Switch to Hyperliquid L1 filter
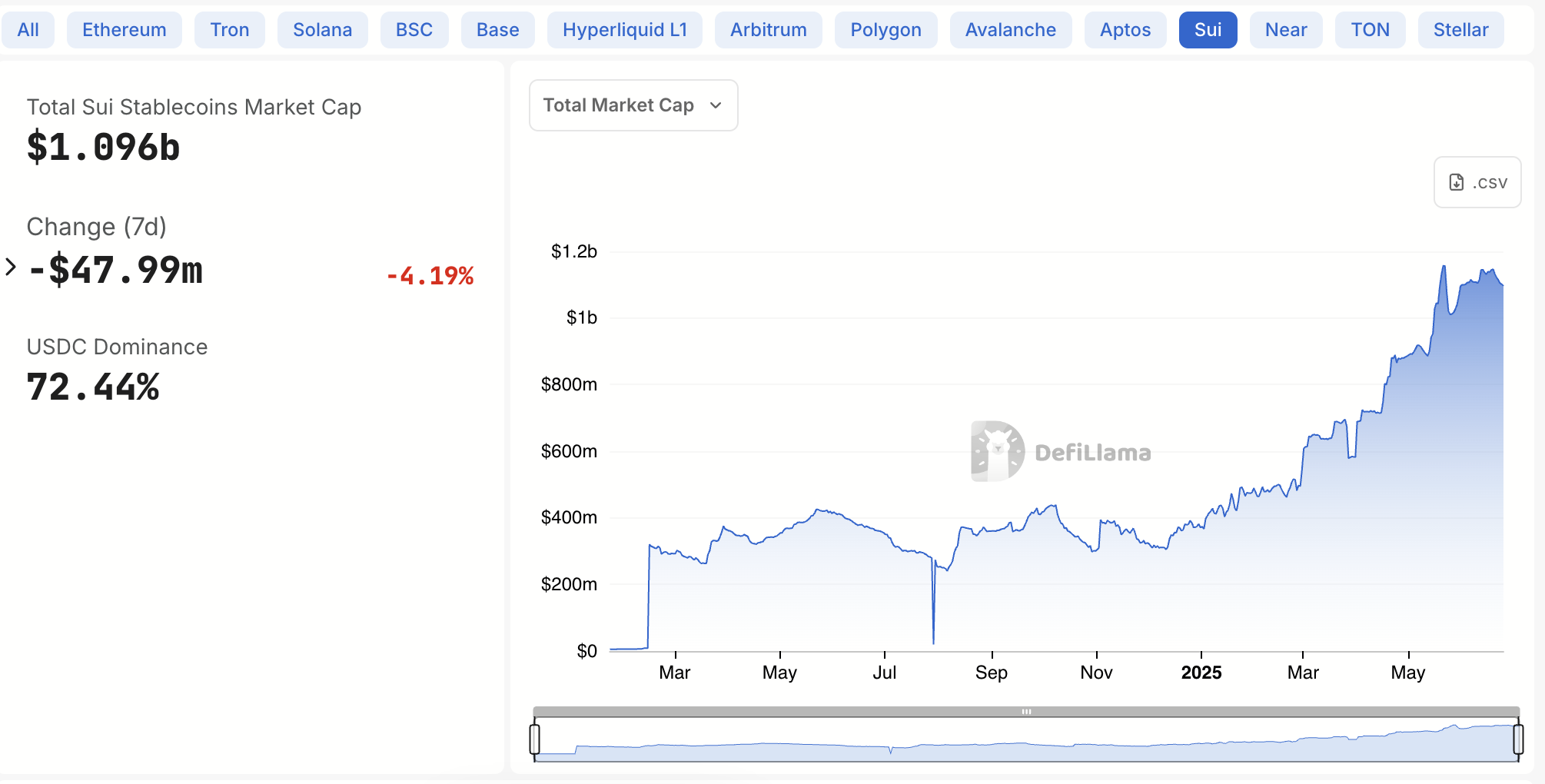 (x=624, y=29)
